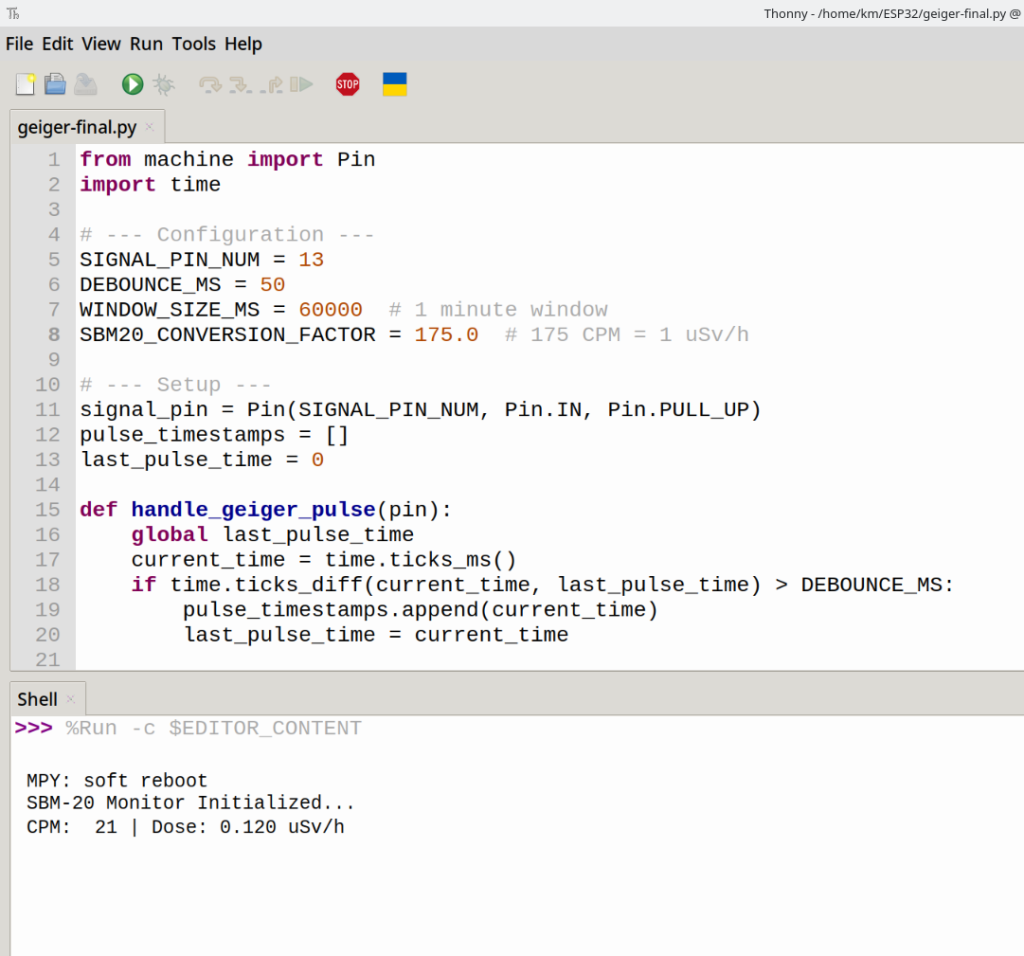Open the View menu
Viewport: 1024px width, 956px height.
[101, 44]
